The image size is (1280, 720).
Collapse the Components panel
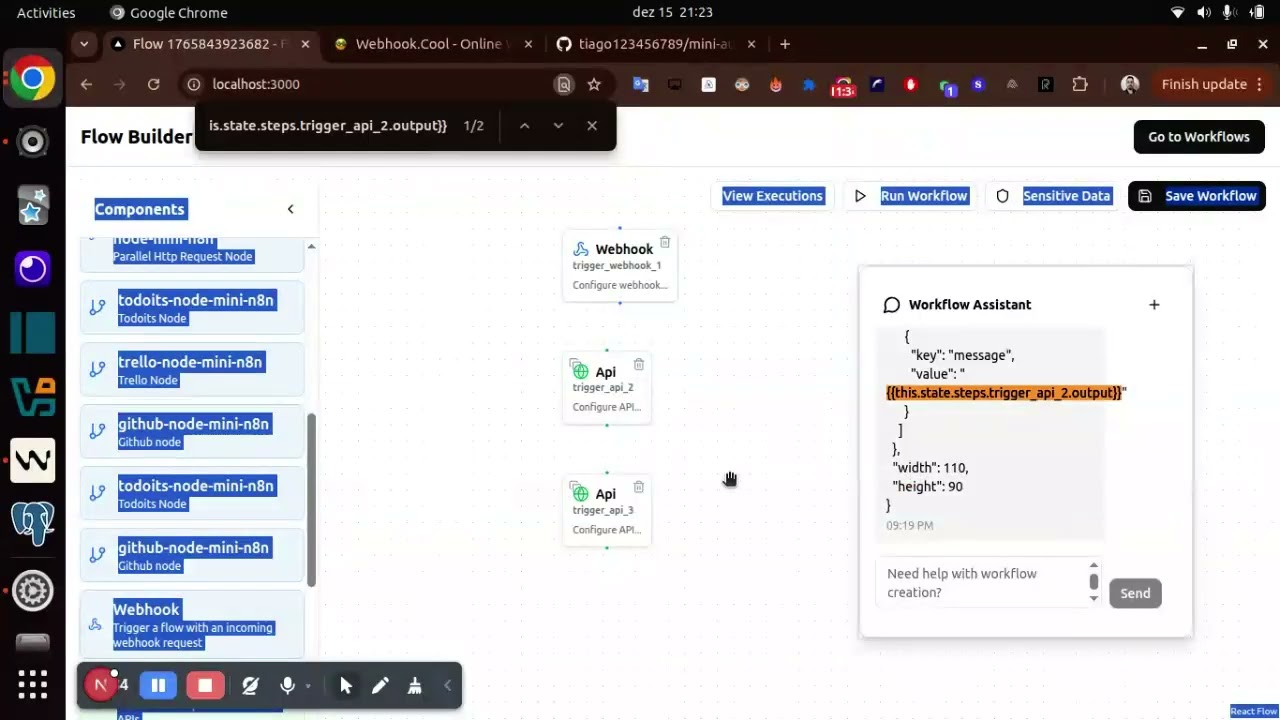point(291,209)
